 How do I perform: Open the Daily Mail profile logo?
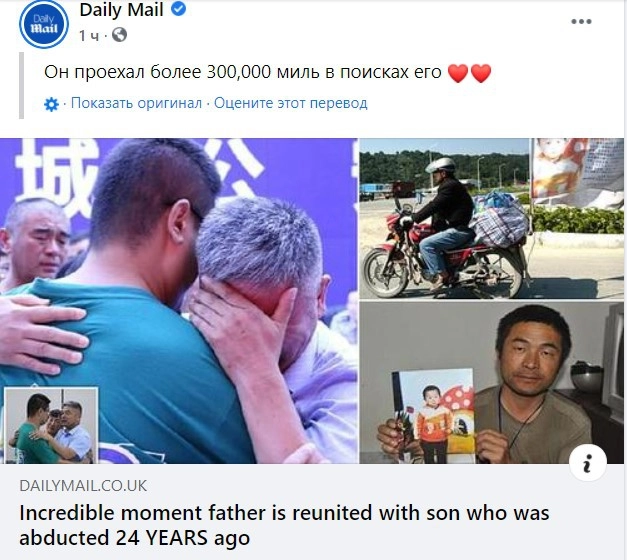pyautogui.click(x=44, y=24)
